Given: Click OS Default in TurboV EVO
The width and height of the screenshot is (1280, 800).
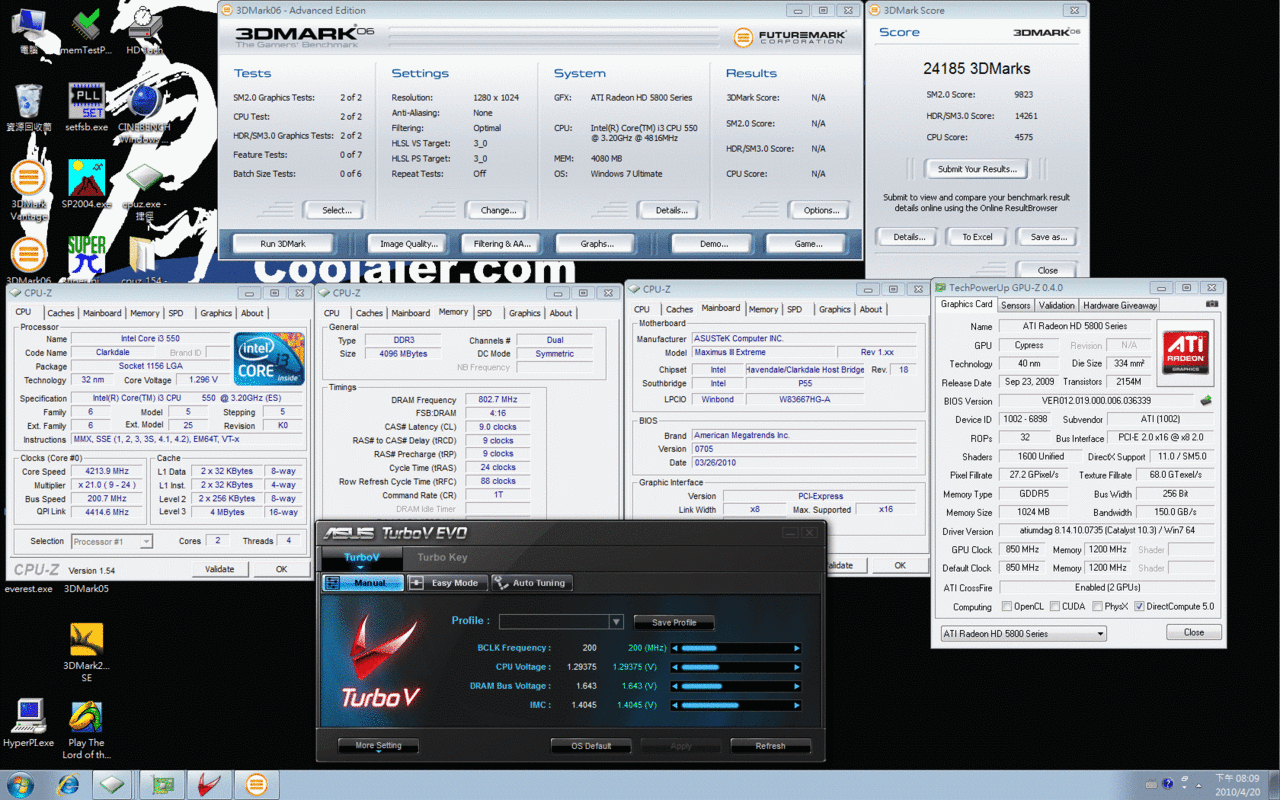Looking at the screenshot, I should pos(591,746).
